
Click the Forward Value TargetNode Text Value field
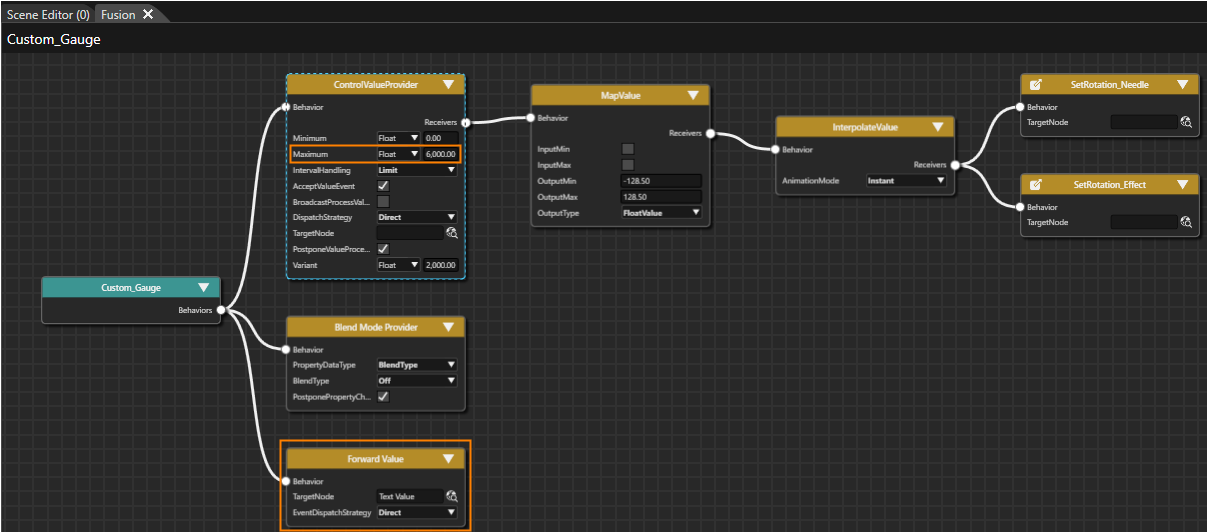(410, 496)
